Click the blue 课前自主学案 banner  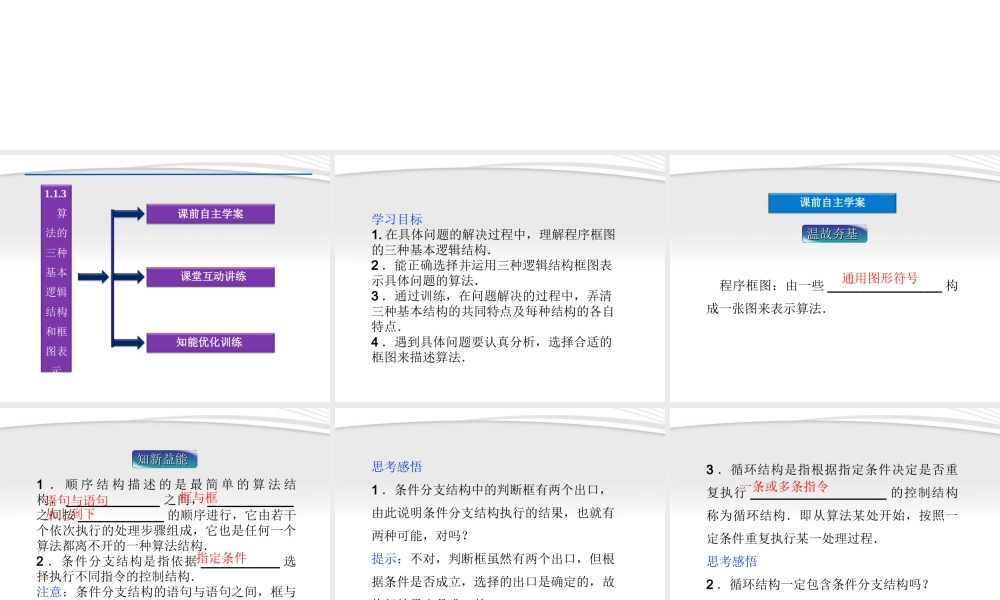(x=832, y=203)
